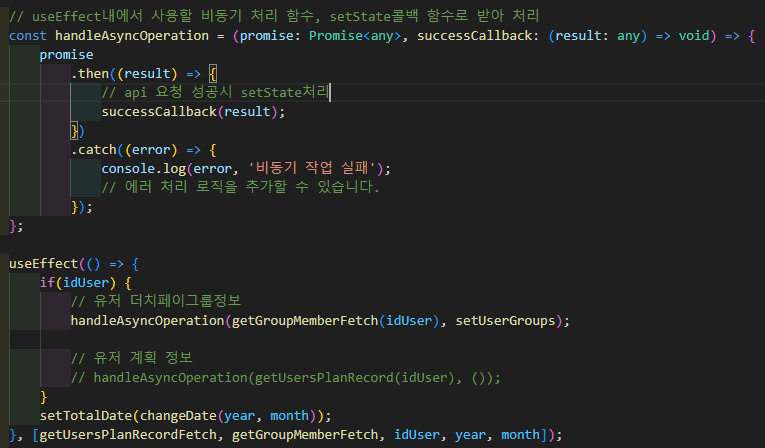Screen dimensions: 765x448
Task: Click 'handleAsyncOperation' in the const declaration
Action: tap(132, 36)
